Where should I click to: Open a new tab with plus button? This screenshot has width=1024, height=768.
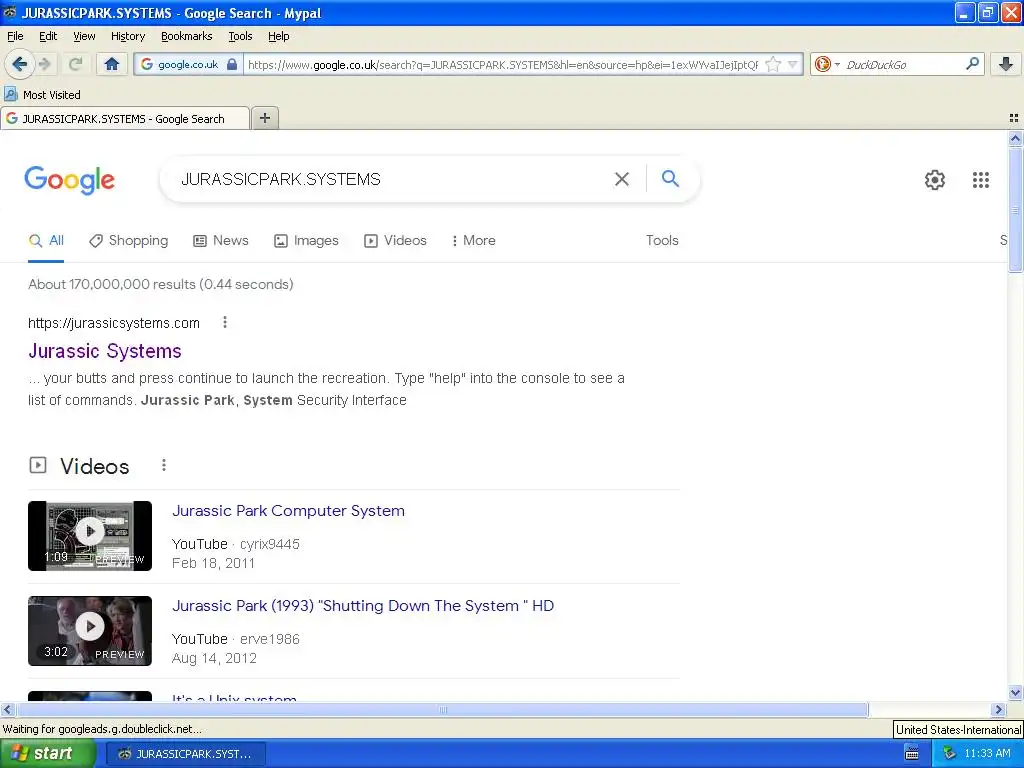click(264, 118)
